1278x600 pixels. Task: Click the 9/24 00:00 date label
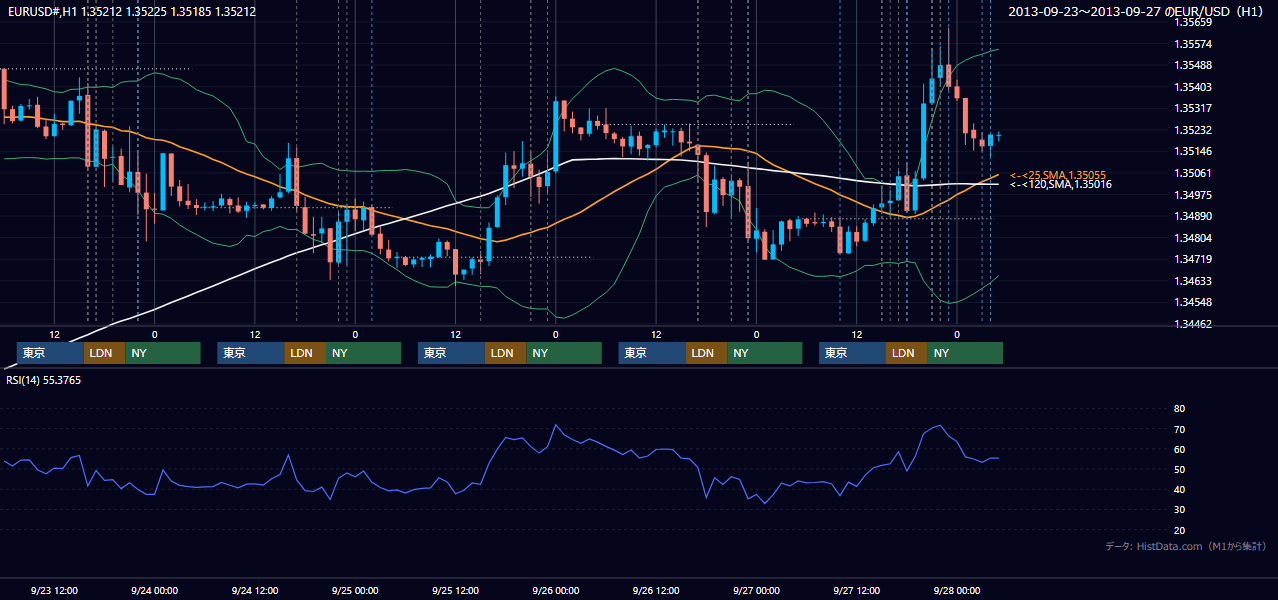point(154,590)
